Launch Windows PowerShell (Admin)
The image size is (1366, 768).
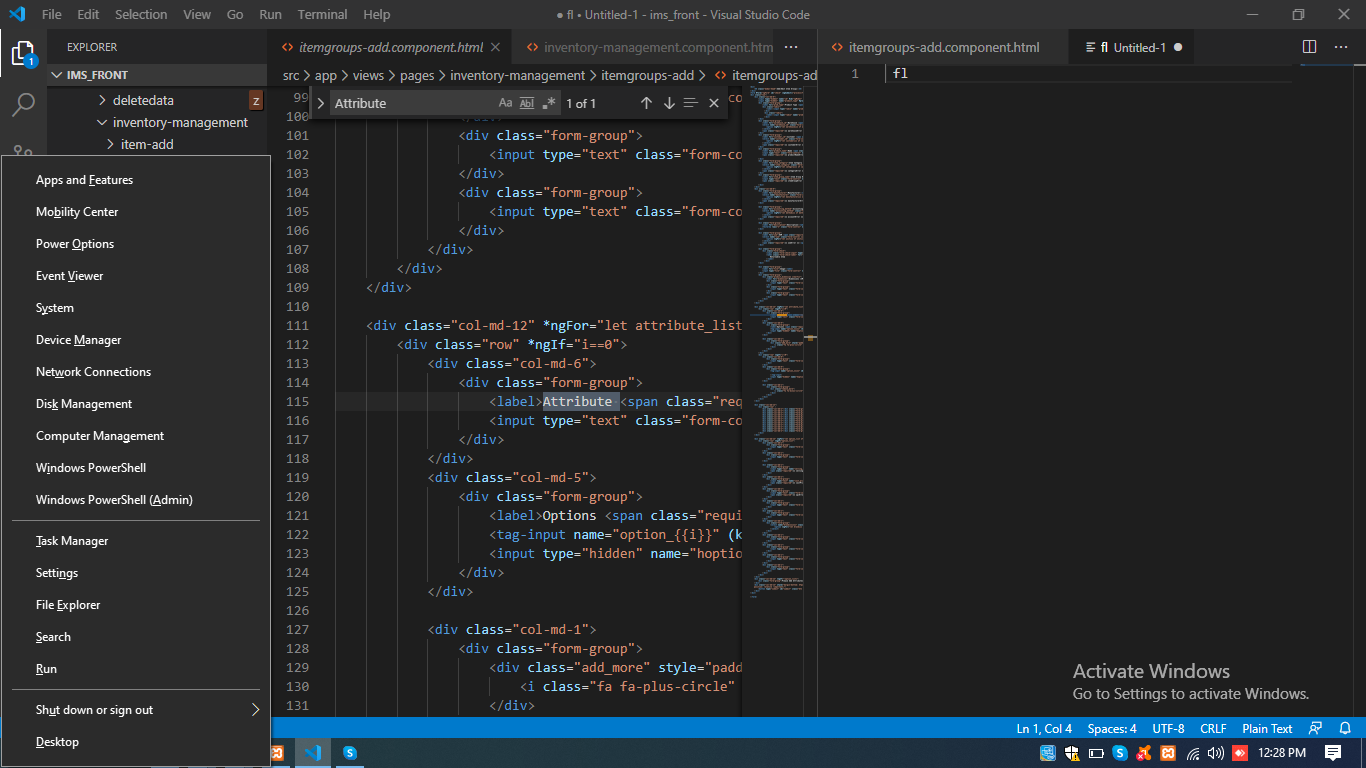(135, 500)
